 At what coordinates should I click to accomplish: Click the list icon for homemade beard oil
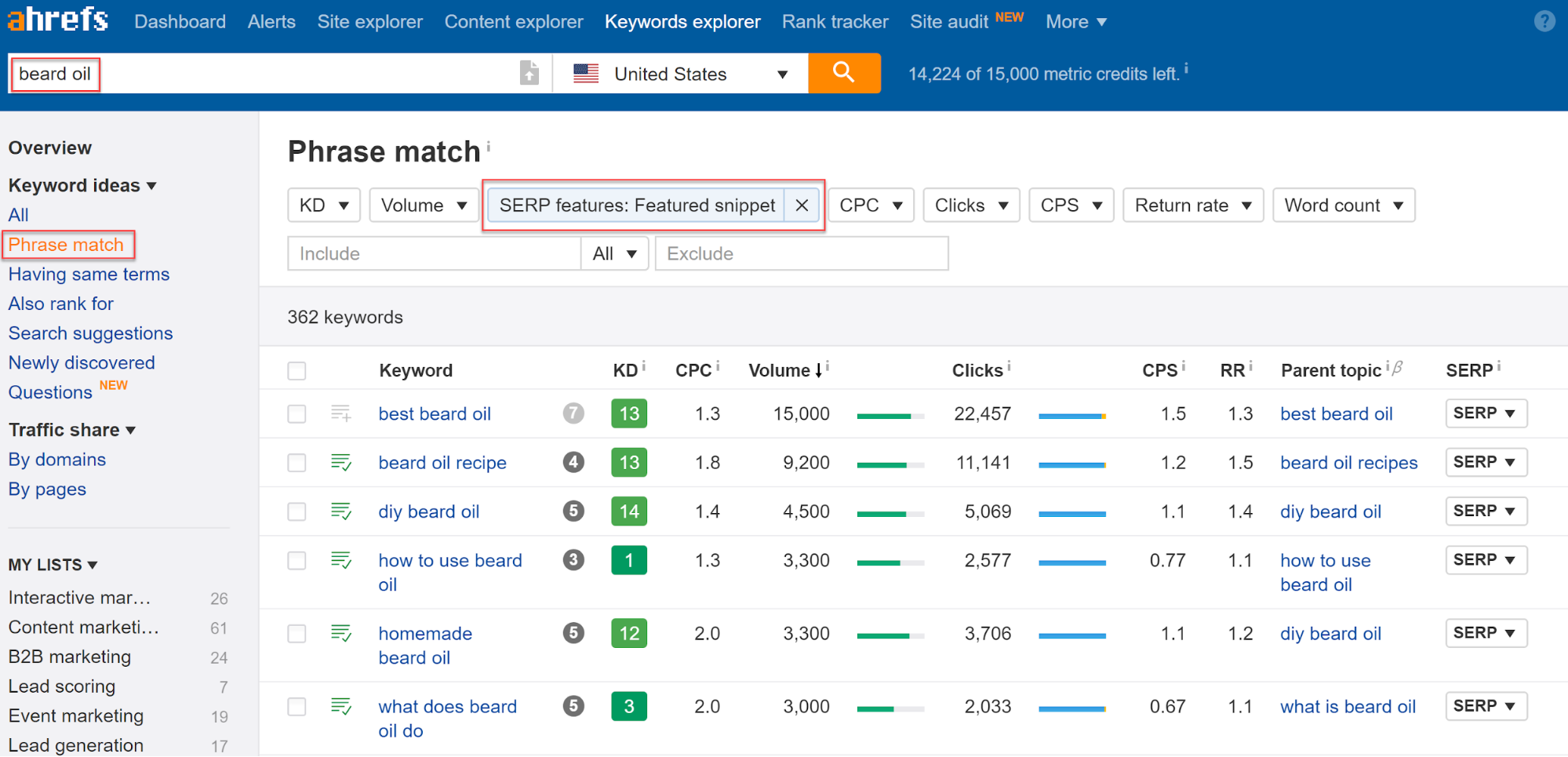(x=341, y=633)
